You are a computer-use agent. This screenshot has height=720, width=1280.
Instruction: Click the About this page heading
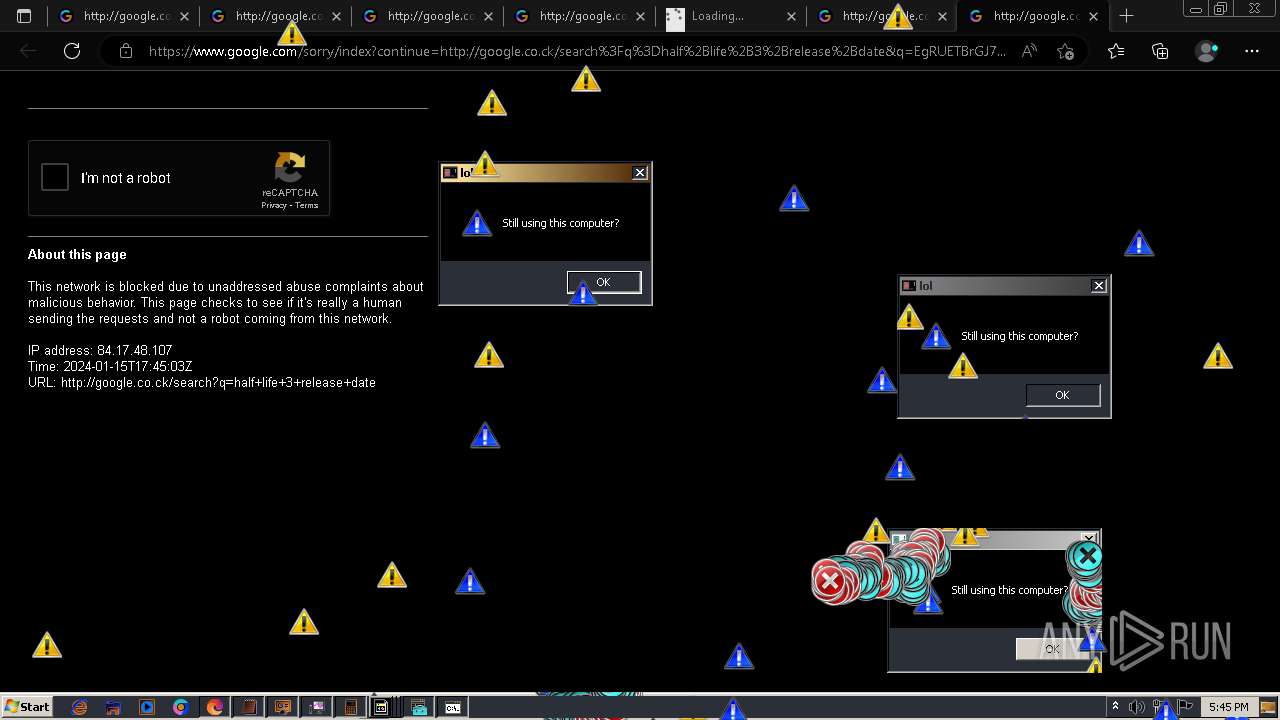(x=77, y=254)
